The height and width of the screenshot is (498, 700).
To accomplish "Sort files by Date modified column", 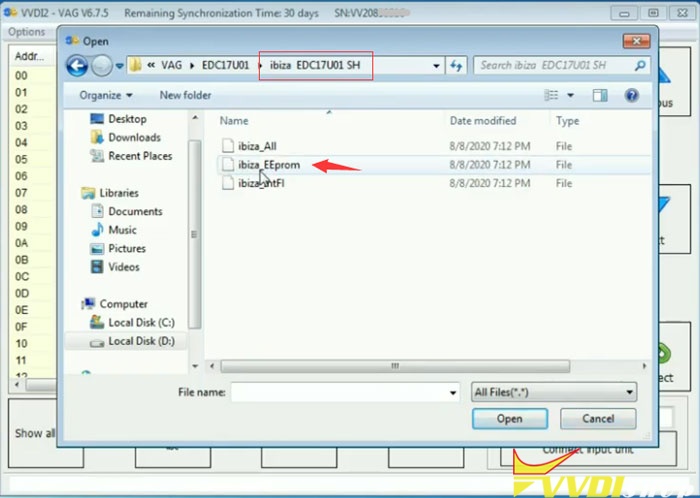I will [x=483, y=120].
